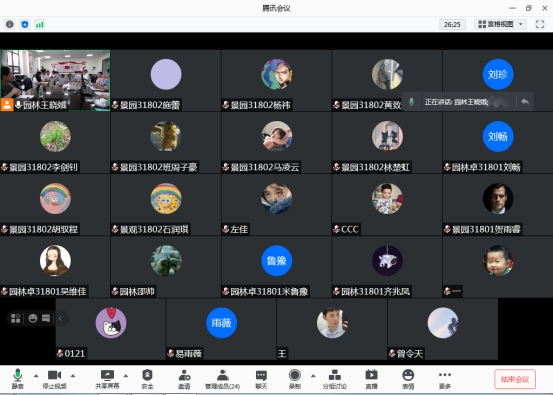The image size is (553, 395).
Task: Open the meeting info icon
Action: [10, 24]
